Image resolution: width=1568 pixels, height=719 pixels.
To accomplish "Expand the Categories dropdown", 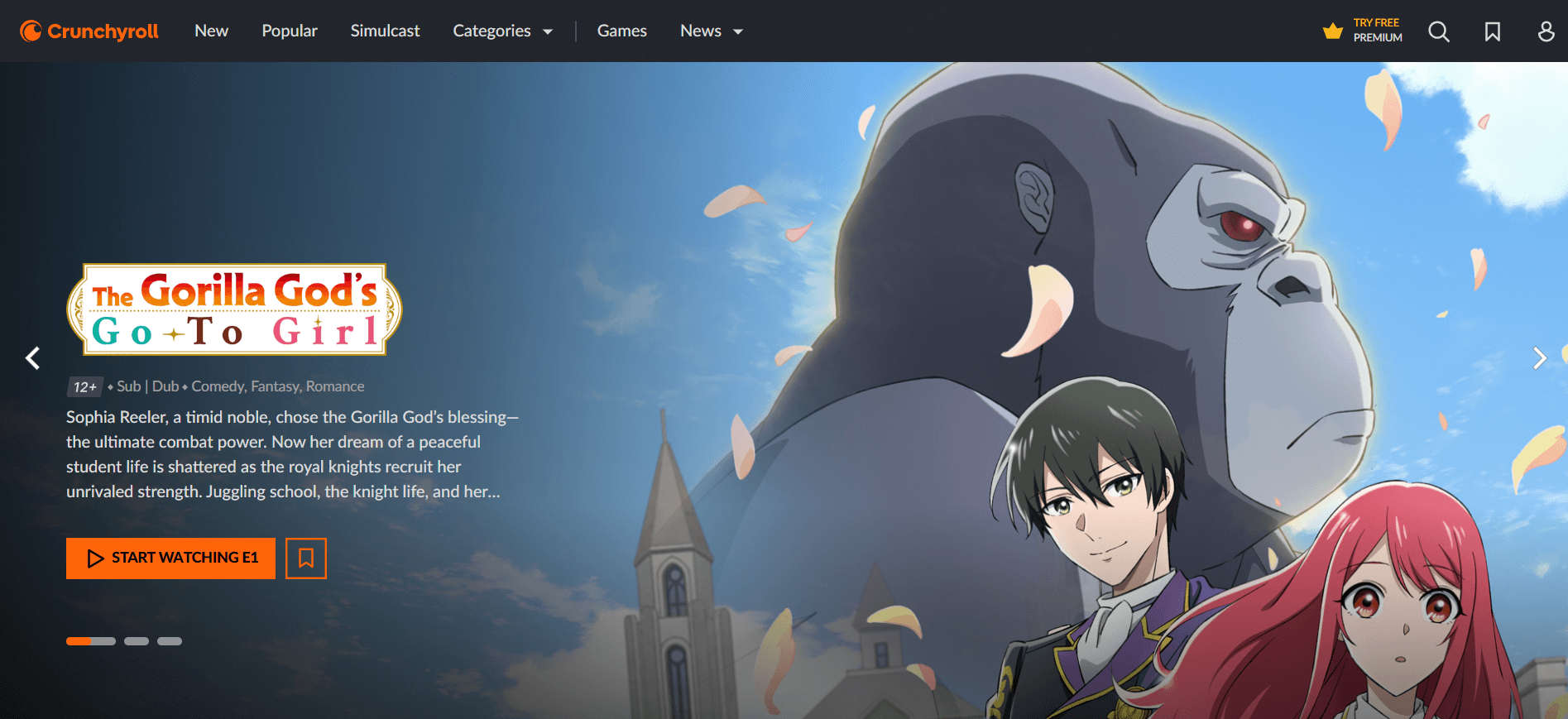I will [502, 31].
